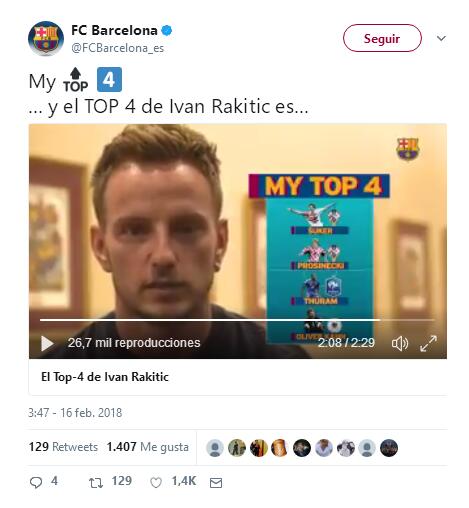This screenshot has height=508, width=469.
Task: Open the tweet timestamp 16 feb. 2018
Action: pyautogui.click(x=75, y=413)
